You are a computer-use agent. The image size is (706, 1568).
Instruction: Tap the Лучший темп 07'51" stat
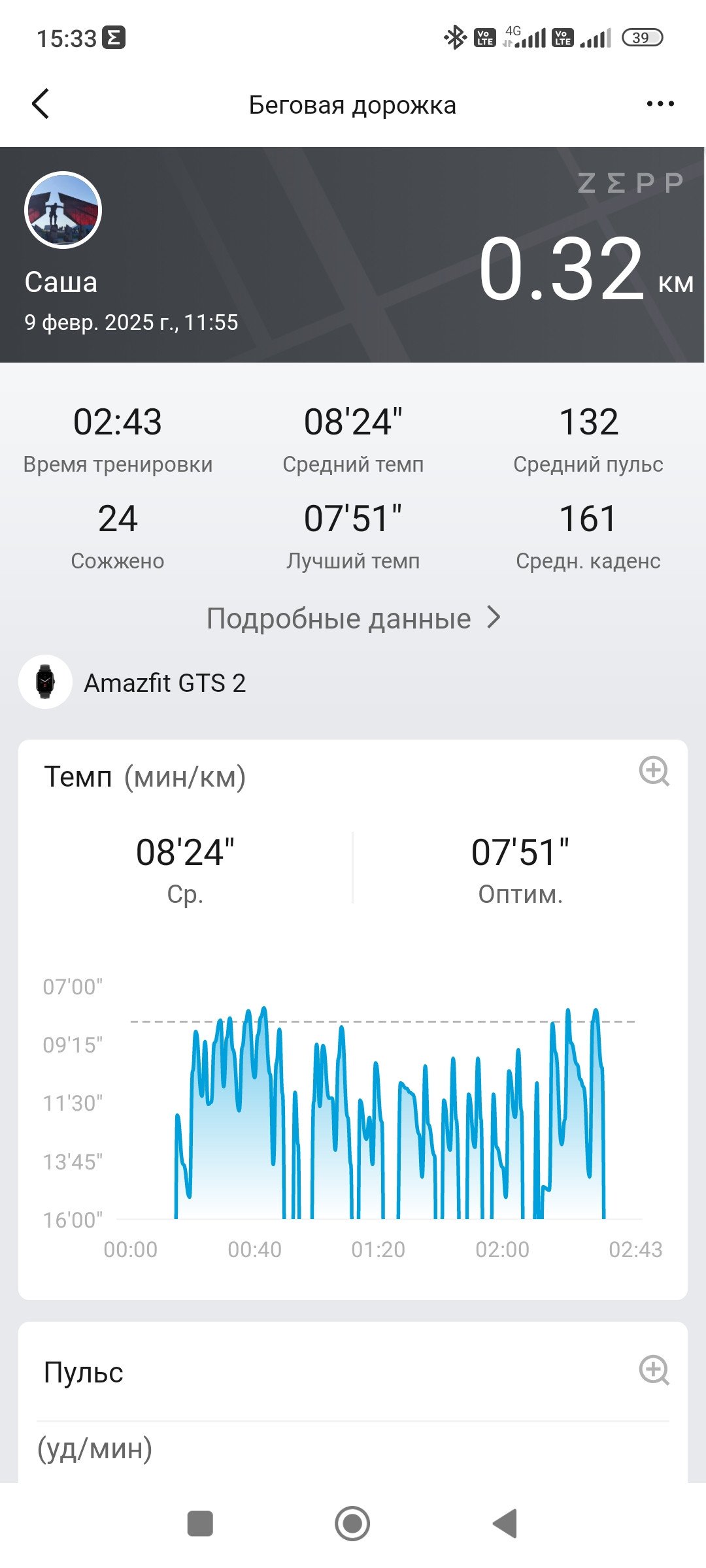point(353,536)
